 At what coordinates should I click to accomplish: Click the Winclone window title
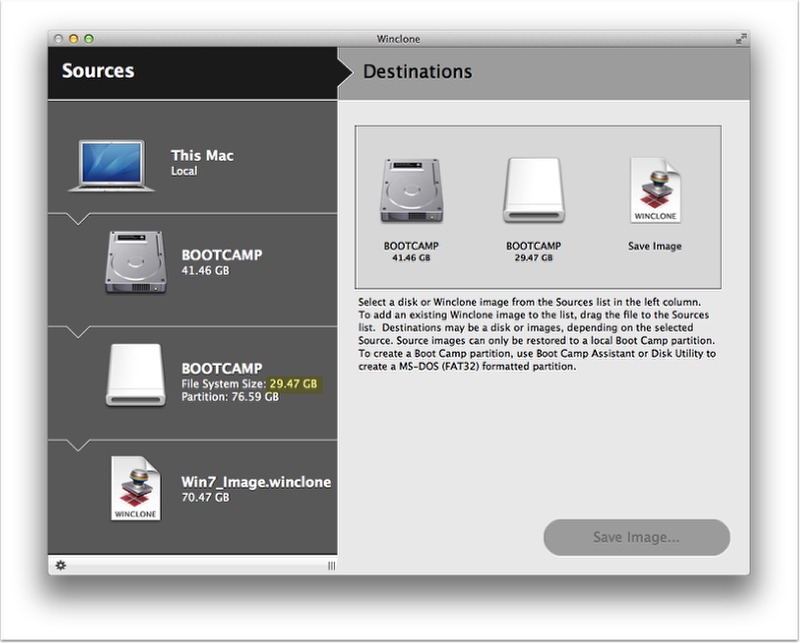coord(398,39)
